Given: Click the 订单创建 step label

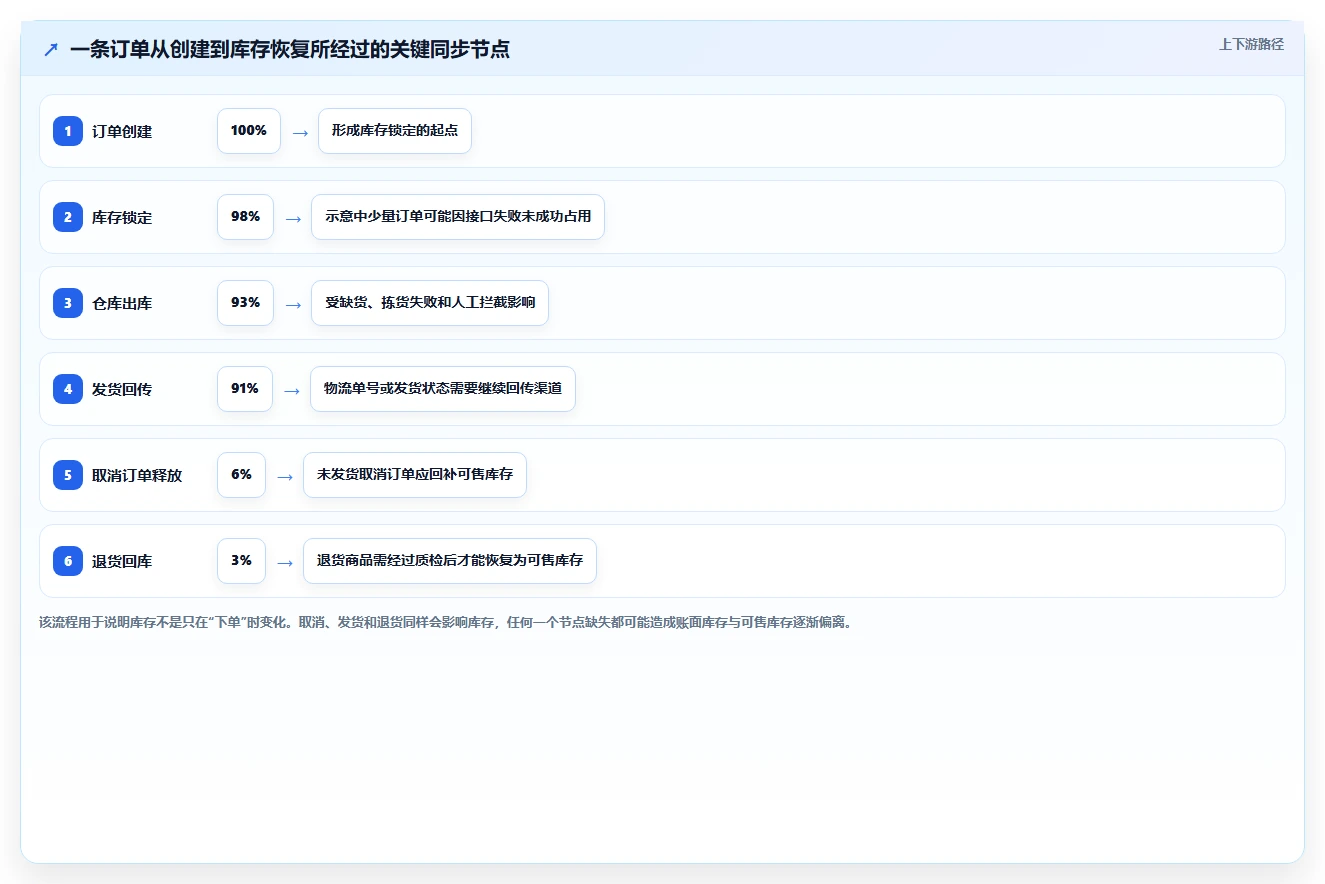Looking at the screenshot, I should click(122, 131).
